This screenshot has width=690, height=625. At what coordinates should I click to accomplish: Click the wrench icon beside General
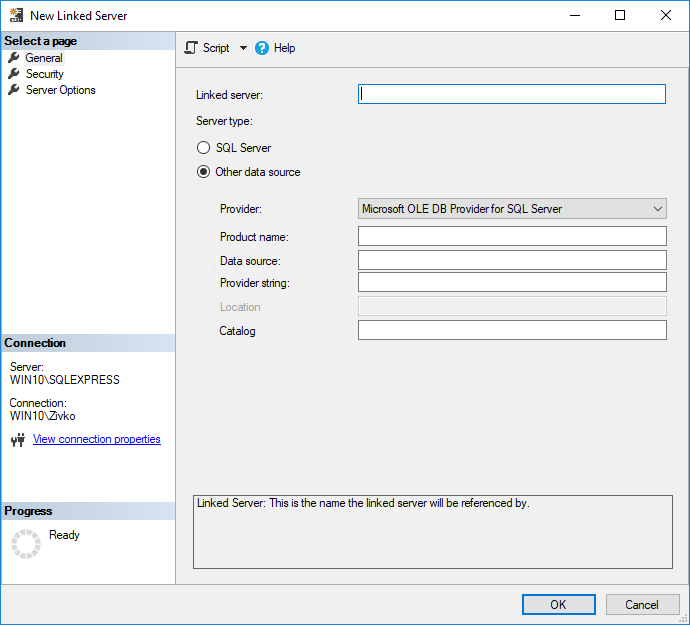coord(14,58)
